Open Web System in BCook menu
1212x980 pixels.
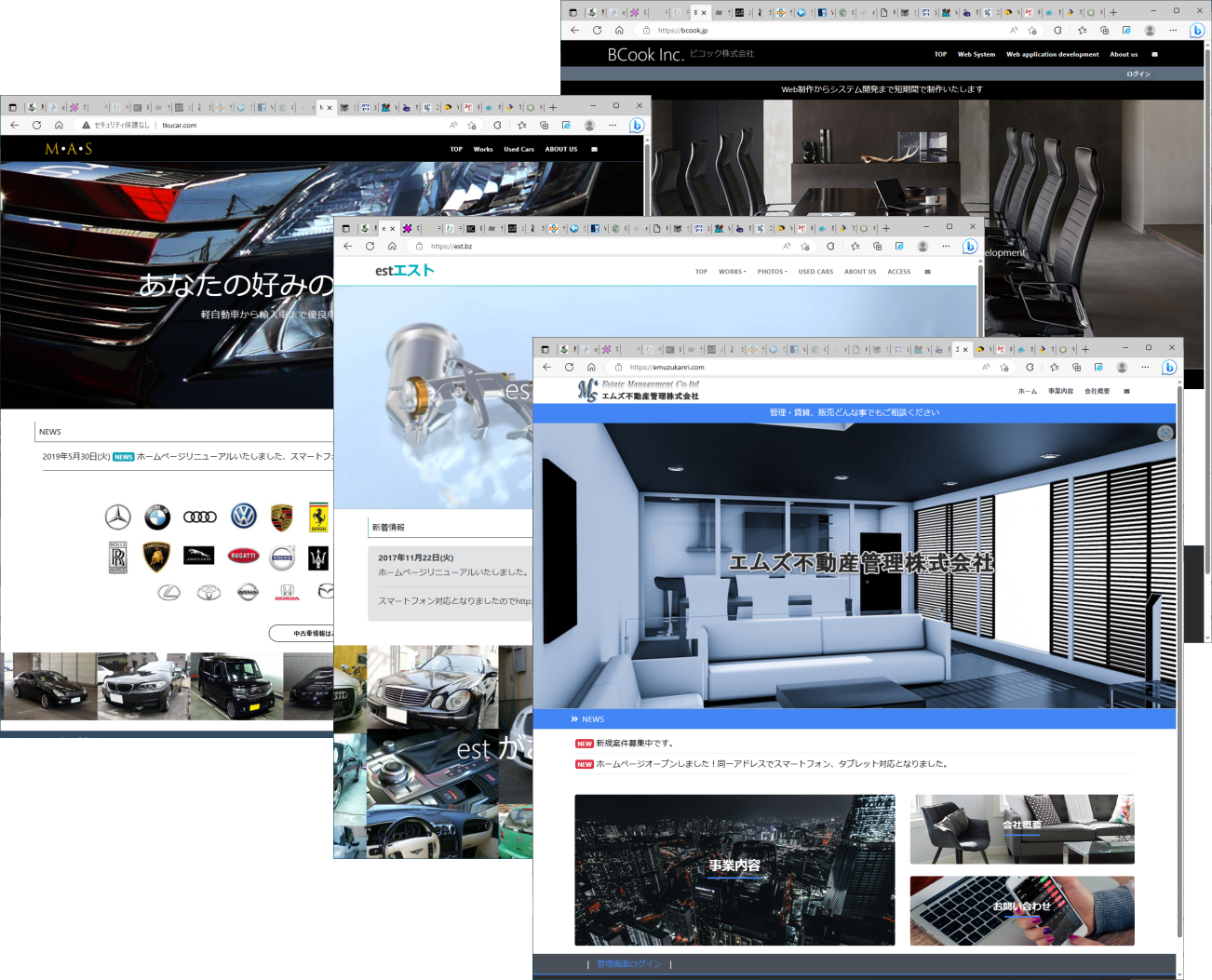976,54
